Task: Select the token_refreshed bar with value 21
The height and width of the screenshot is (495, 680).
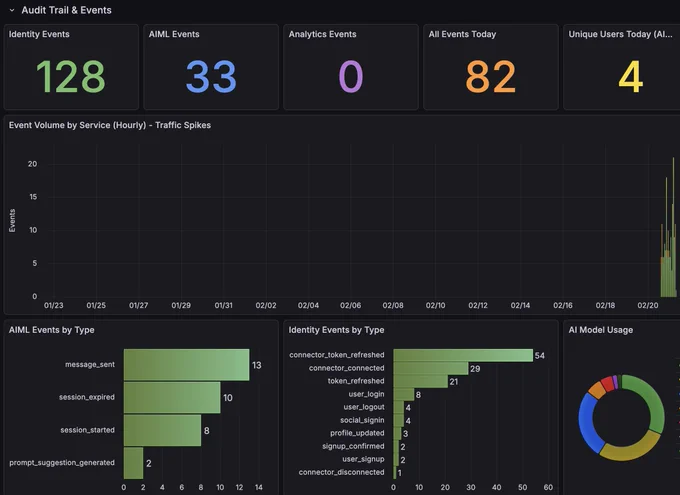Action: point(421,381)
